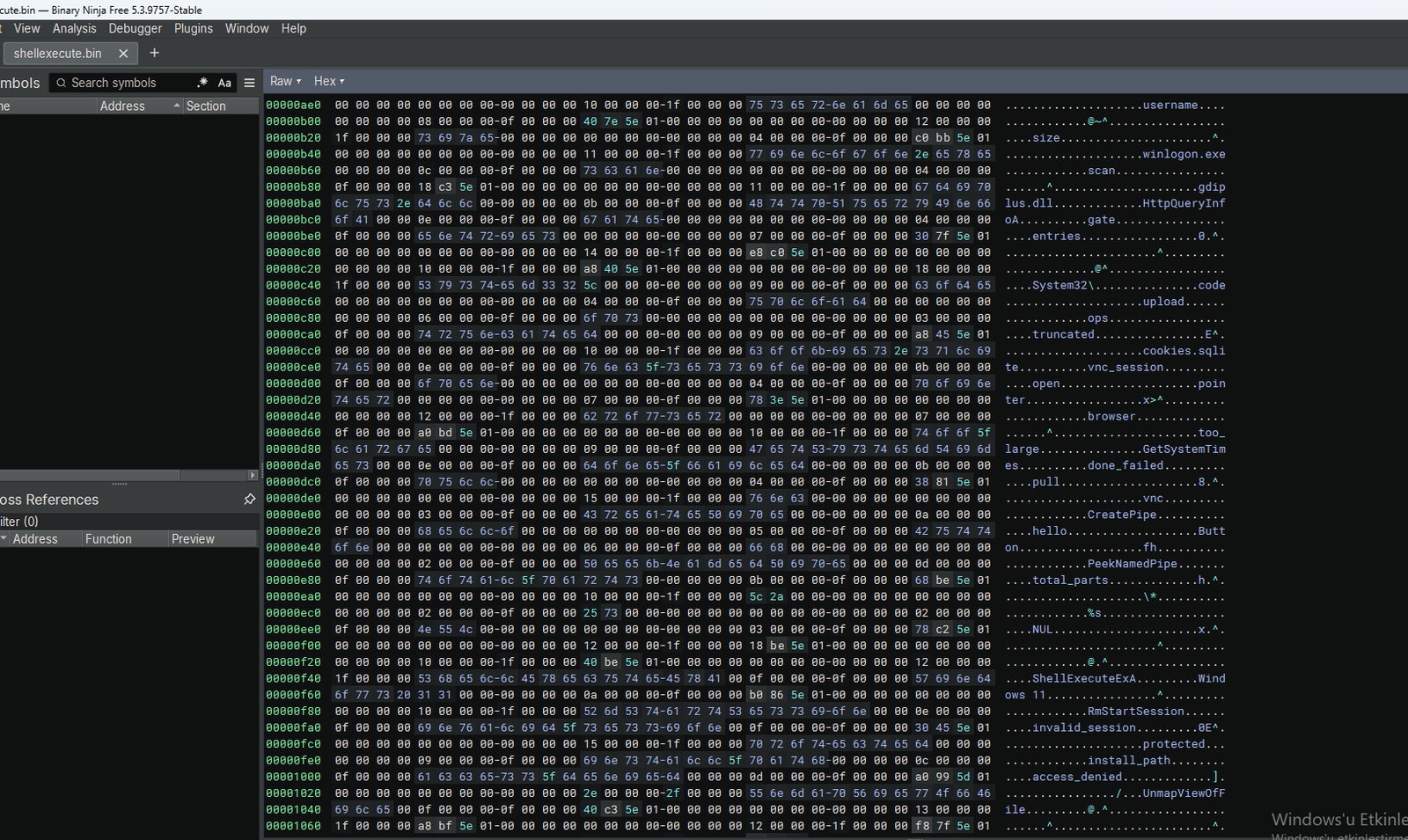1408x840 pixels.
Task: Click ASCII text 'ShellExecuteExA' in hex view
Action: click(1084, 678)
